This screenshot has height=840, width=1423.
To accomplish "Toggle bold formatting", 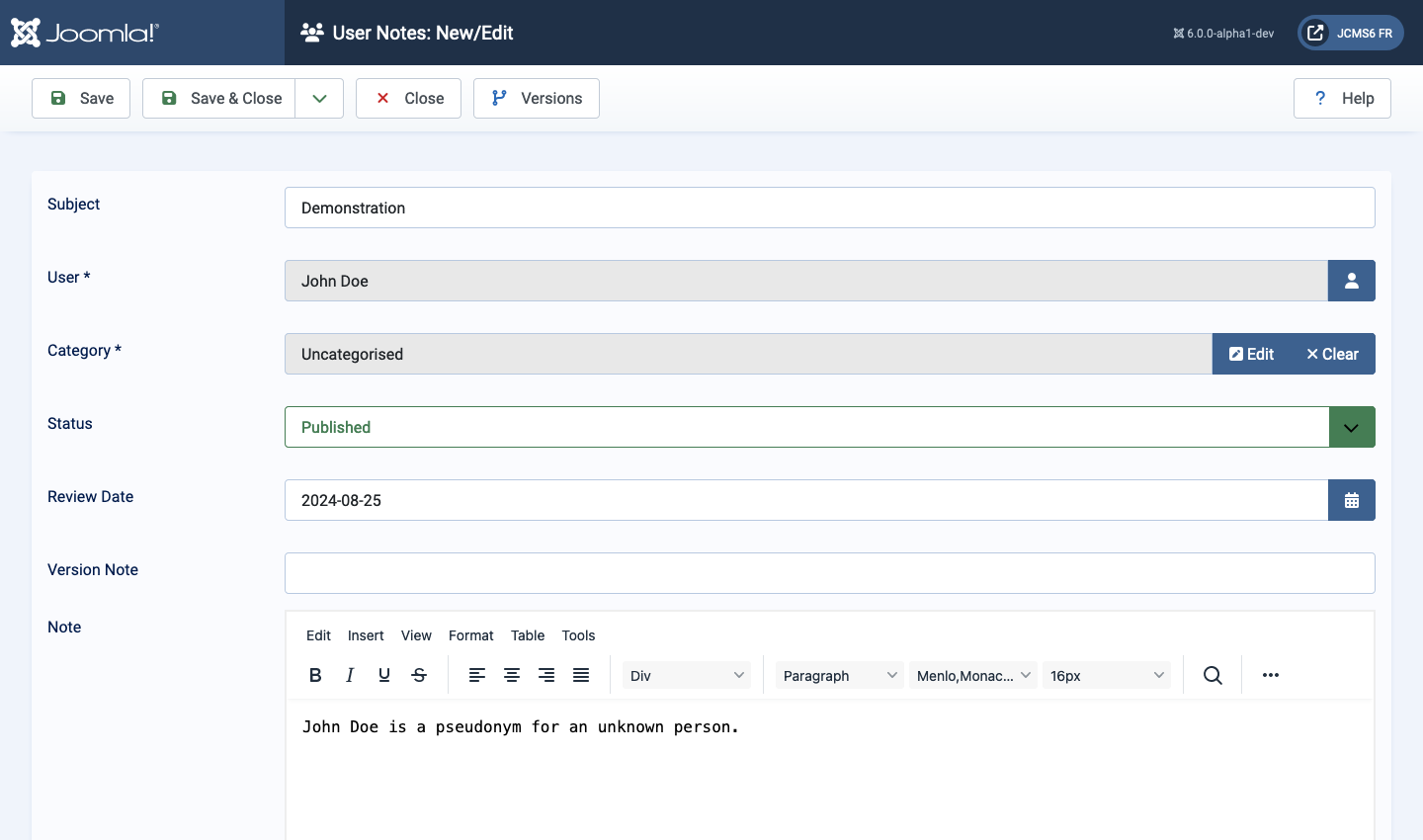I will (315, 675).
